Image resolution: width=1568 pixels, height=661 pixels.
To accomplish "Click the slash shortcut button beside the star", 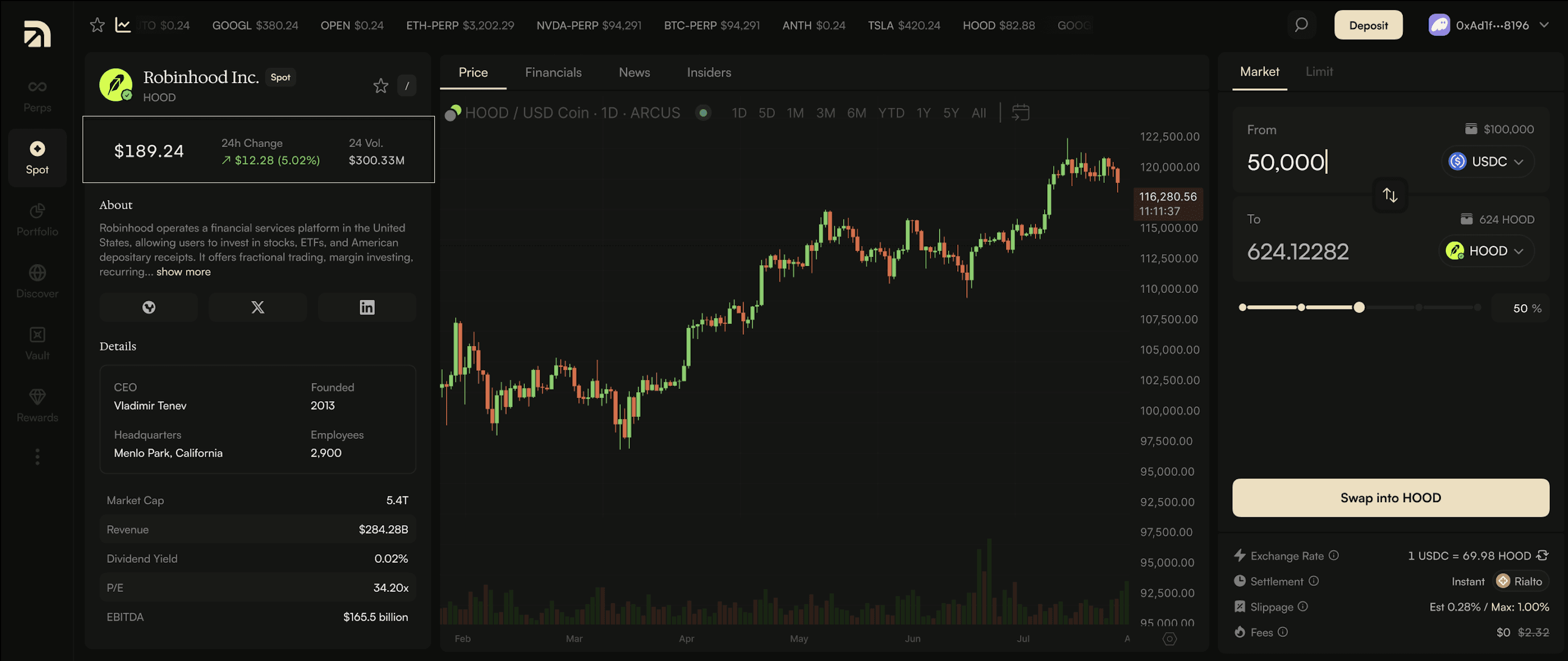I will (x=406, y=86).
